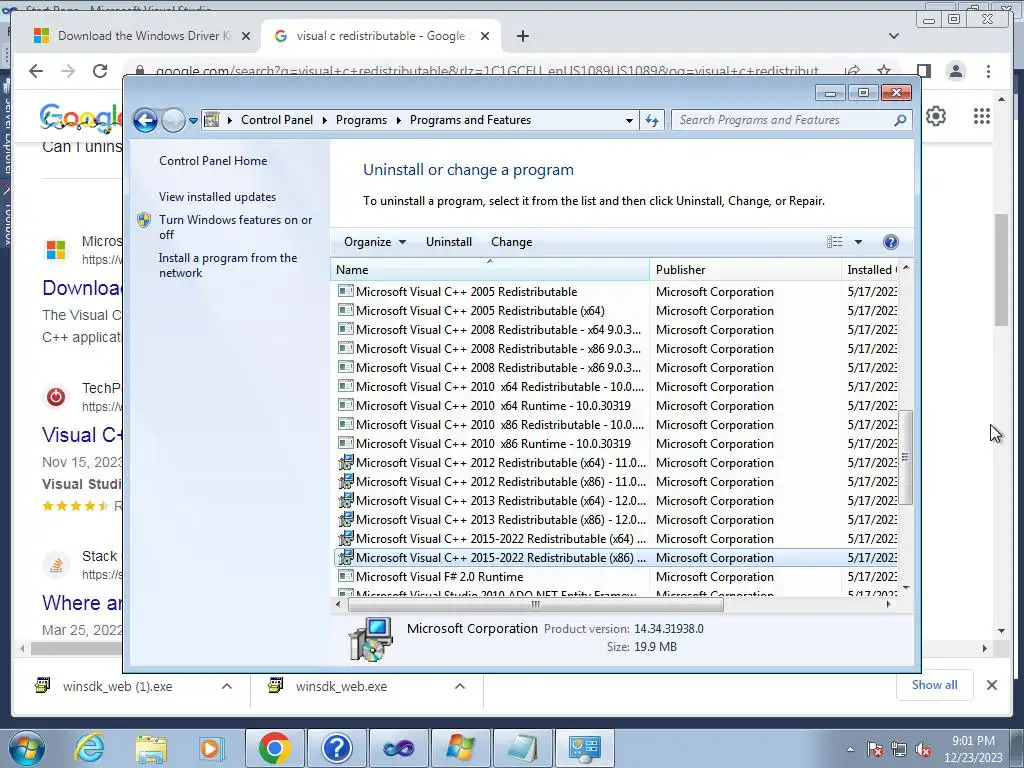Open Chrome profile avatar icon
Screen dimensions: 1024x768
coord(955,71)
